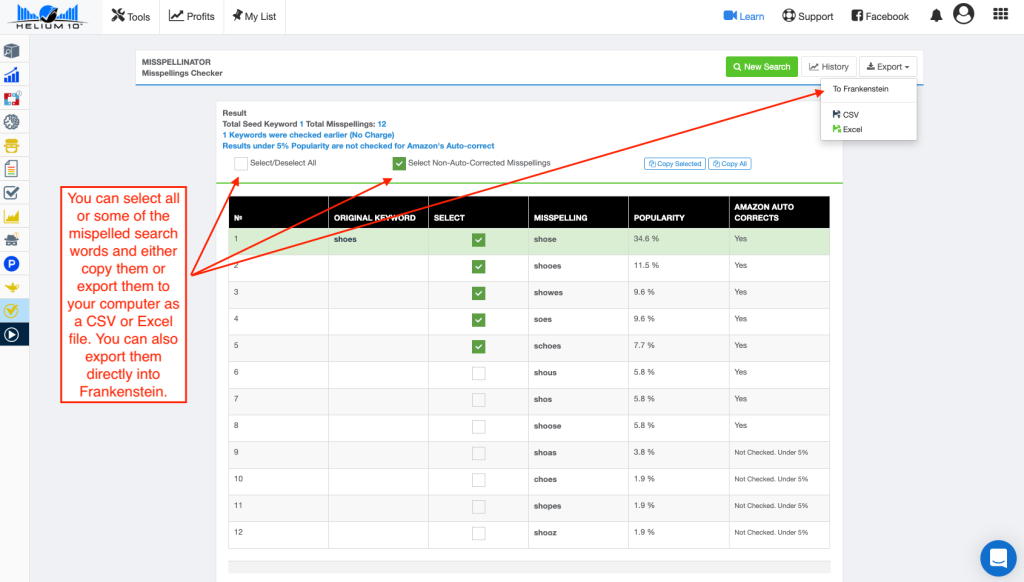Click the play button sidebar icon
Screen dimensions: 1024x582
[12, 334]
